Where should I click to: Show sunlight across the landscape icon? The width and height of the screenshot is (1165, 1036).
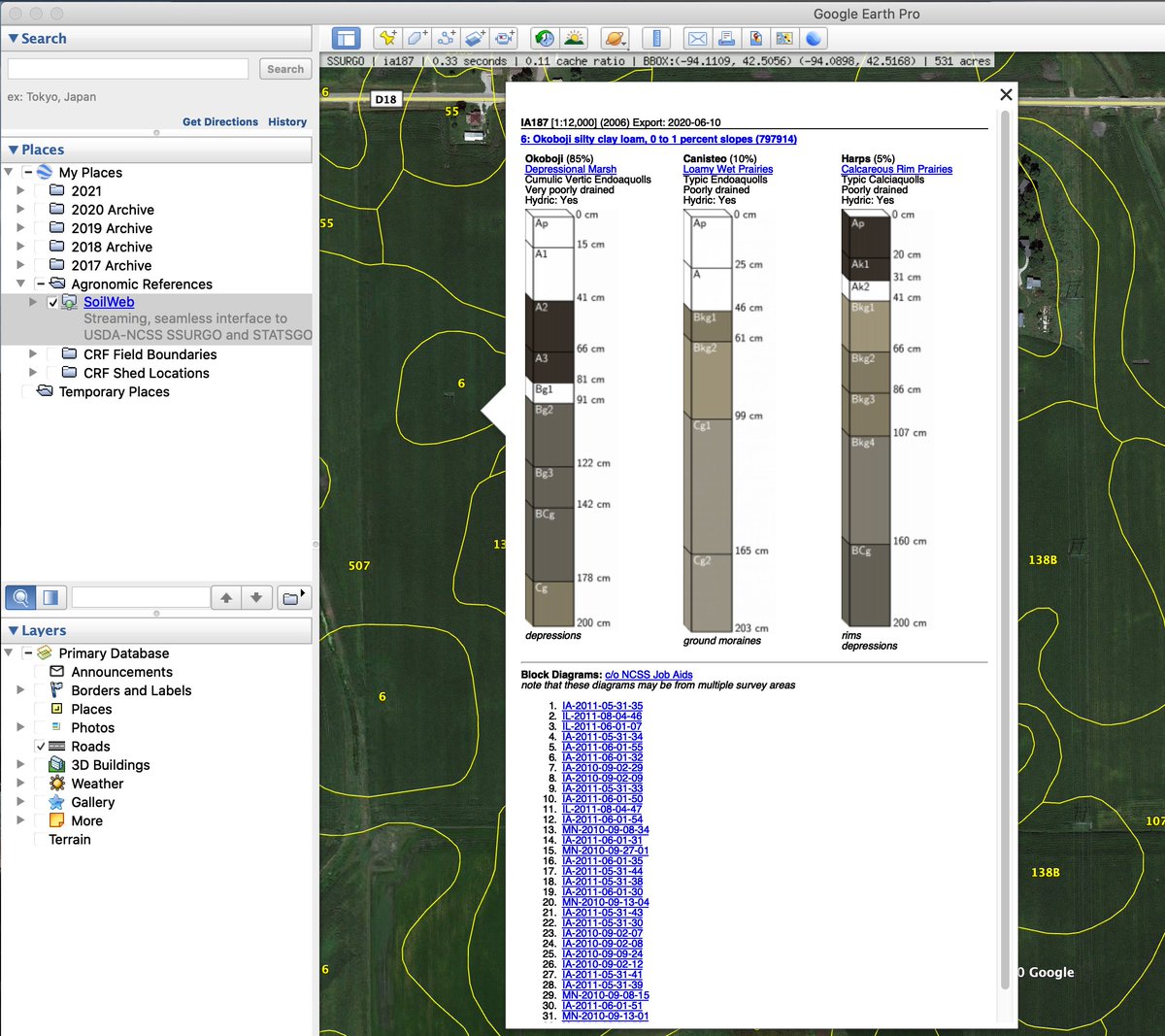[x=574, y=38]
